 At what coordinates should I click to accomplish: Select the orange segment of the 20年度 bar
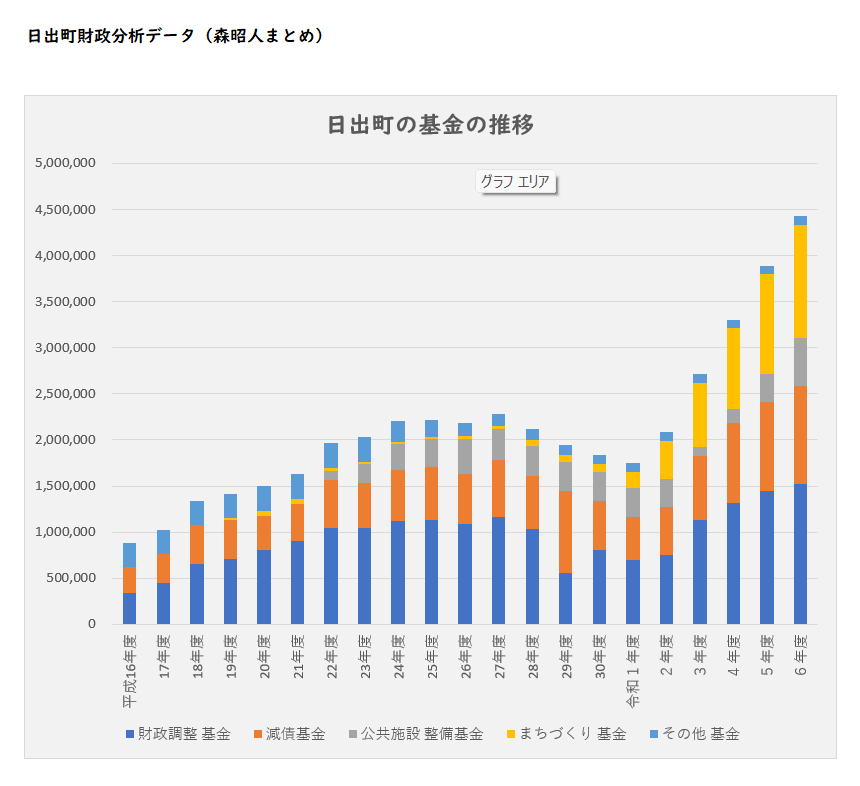click(x=263, y=533)
